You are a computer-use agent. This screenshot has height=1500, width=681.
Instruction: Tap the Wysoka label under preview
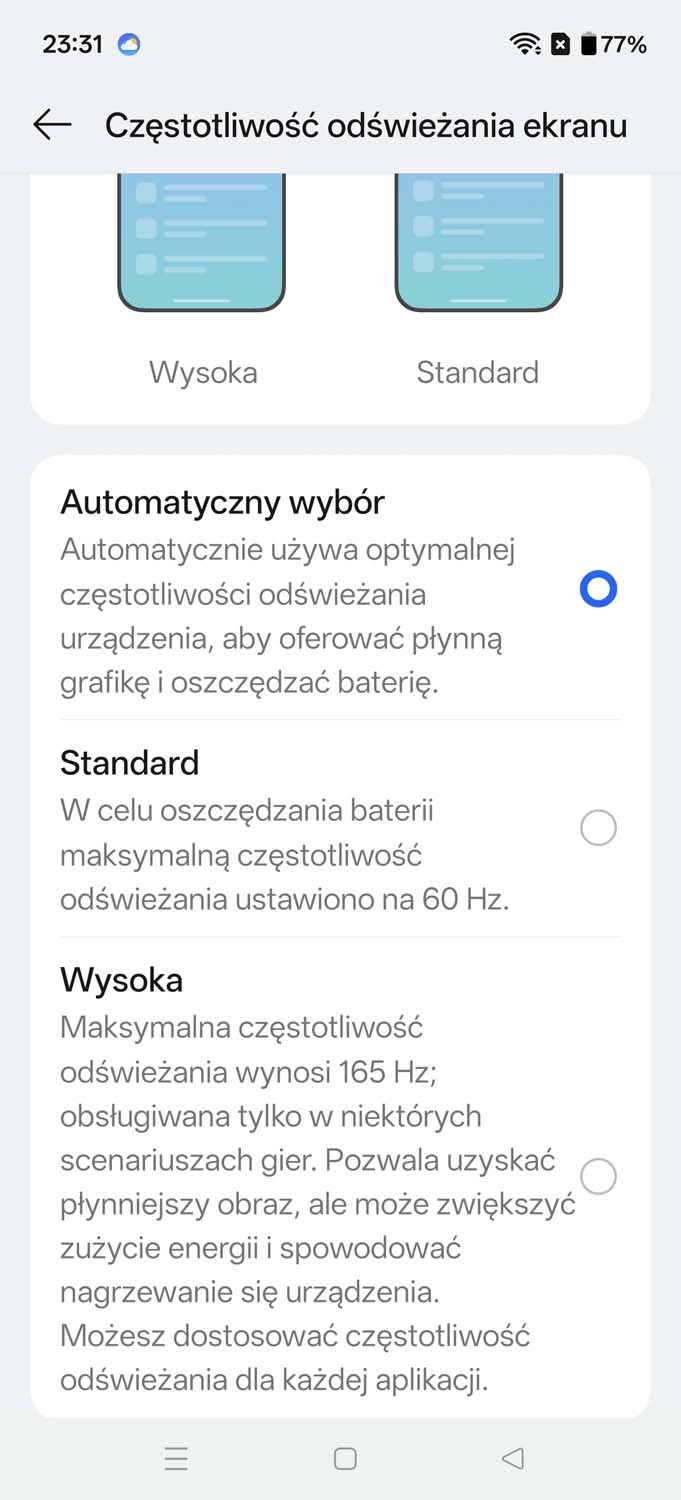click(203, 373)
